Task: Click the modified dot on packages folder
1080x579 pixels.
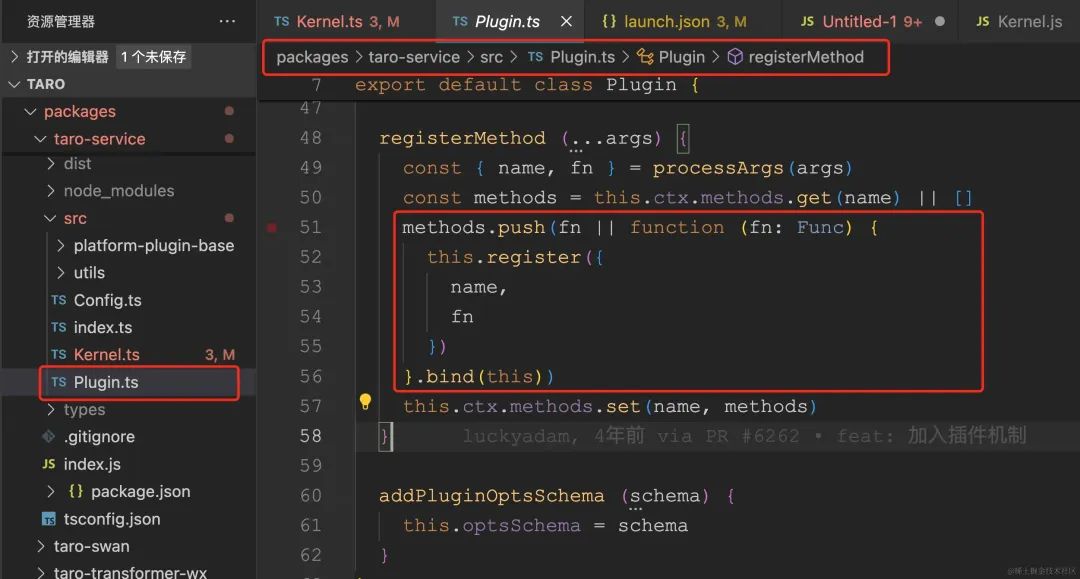Action: (x=229, y=111)
